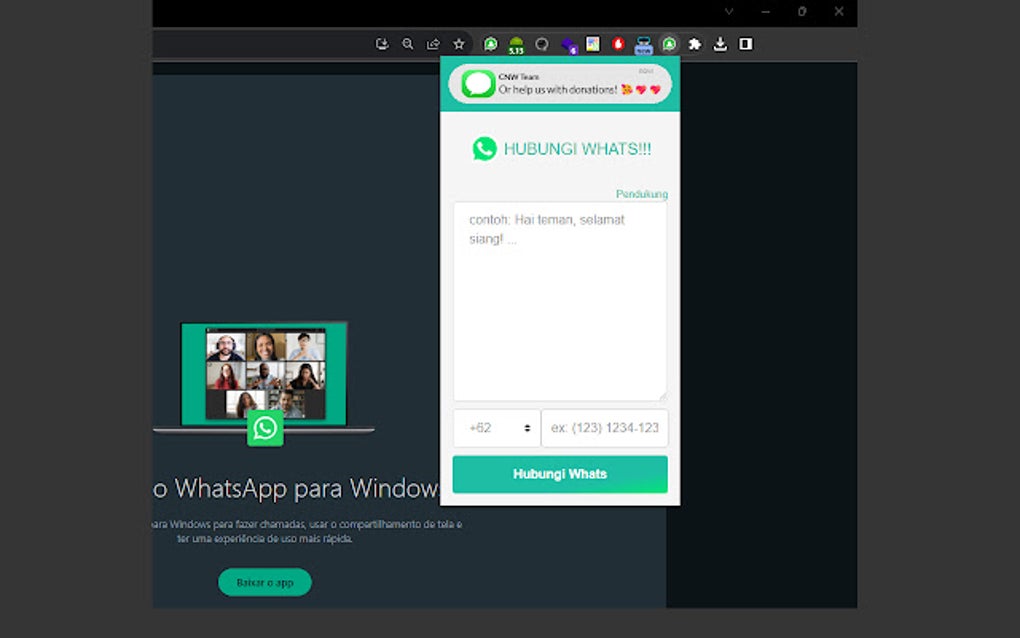Viewport: 1020px width, 638px height.
Task: Focus the message text area with contoh placeholder
Action: (x=560, y=301)
